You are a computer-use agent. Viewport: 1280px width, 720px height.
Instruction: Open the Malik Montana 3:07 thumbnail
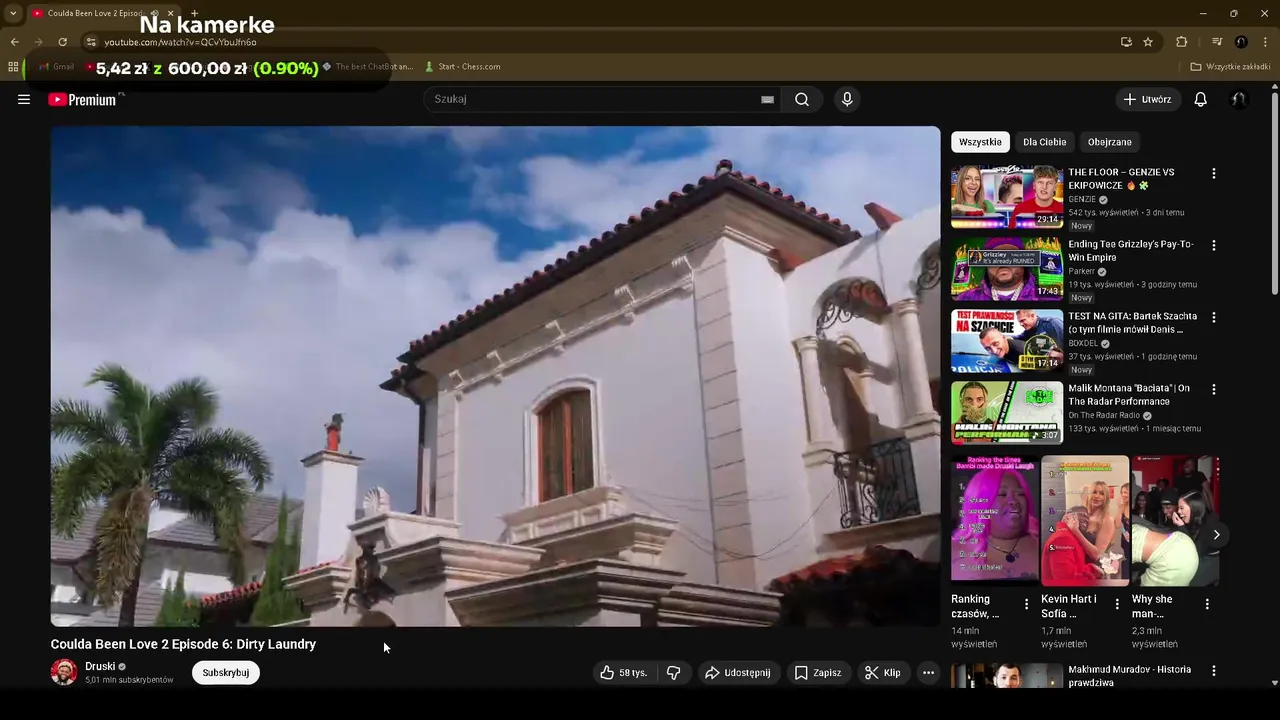click(x=1007, y=413)
